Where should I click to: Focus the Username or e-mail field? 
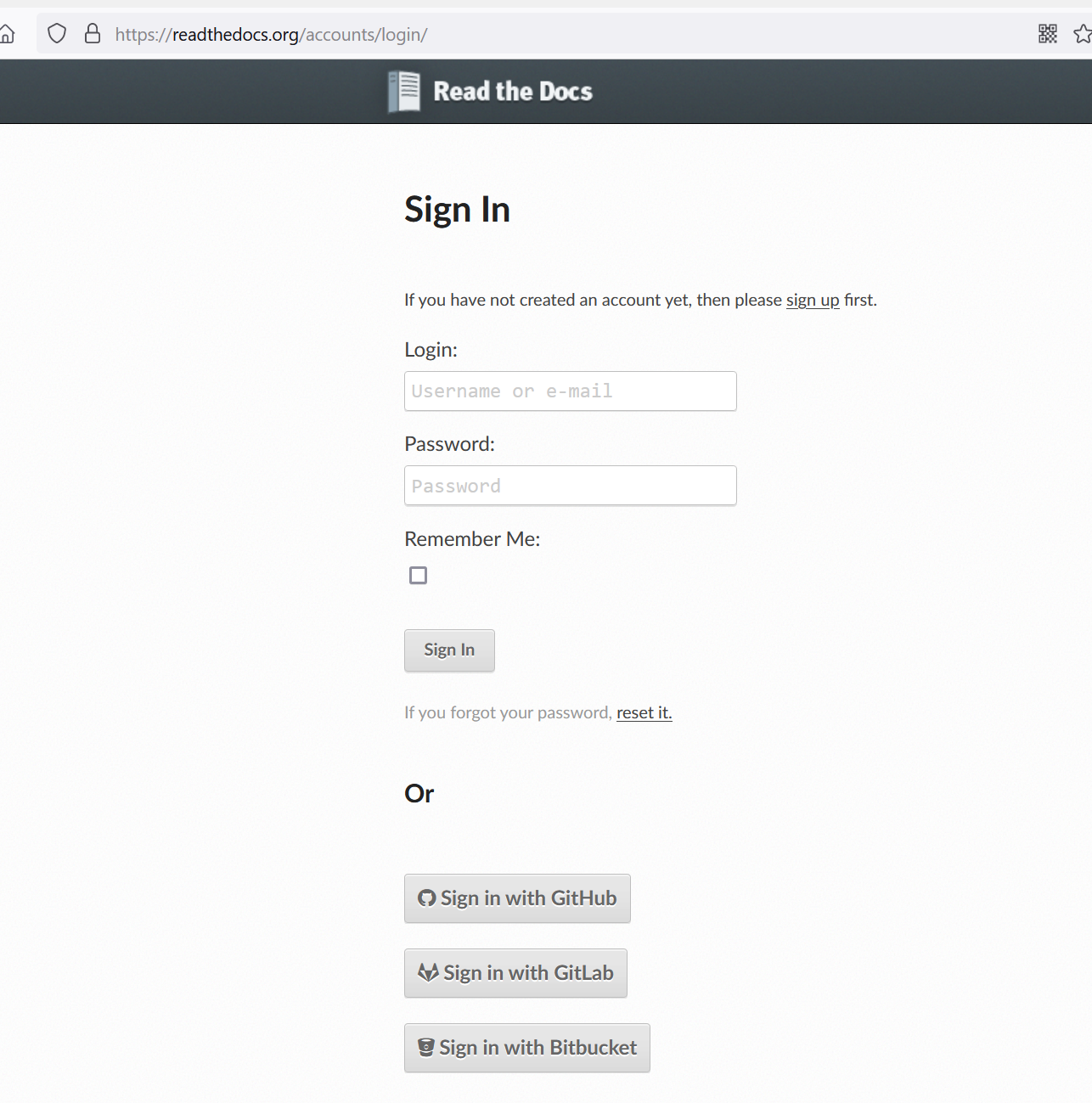pyautogui.click(x=571, y=391)
